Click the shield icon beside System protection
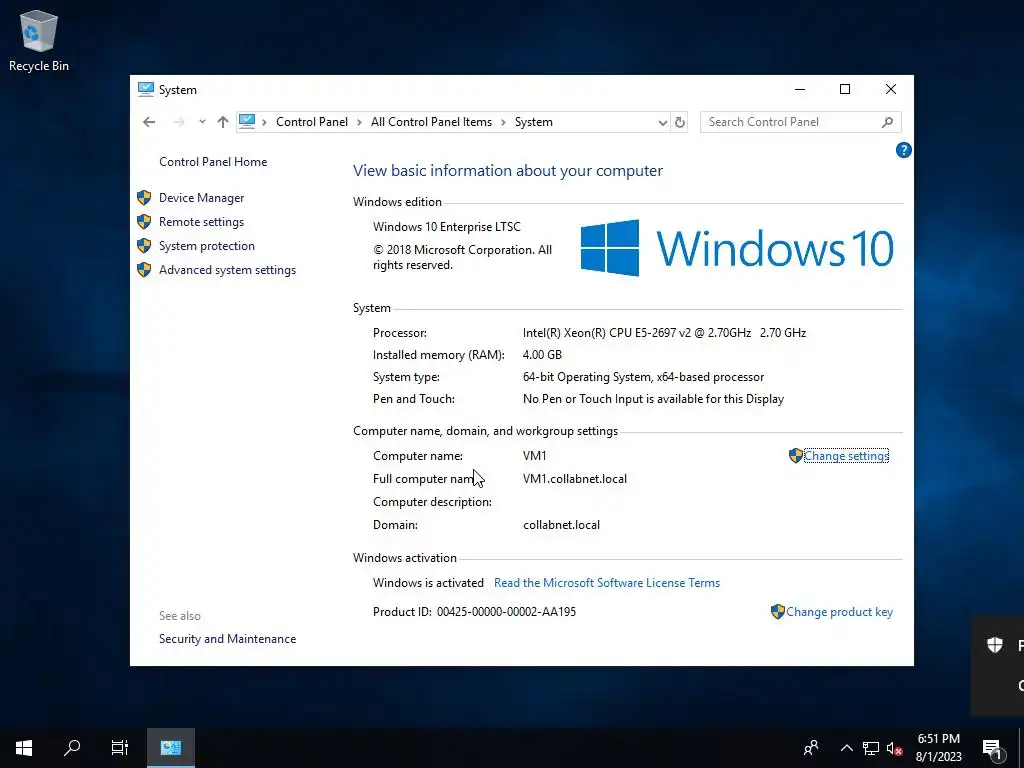 [x=144, y=246]
